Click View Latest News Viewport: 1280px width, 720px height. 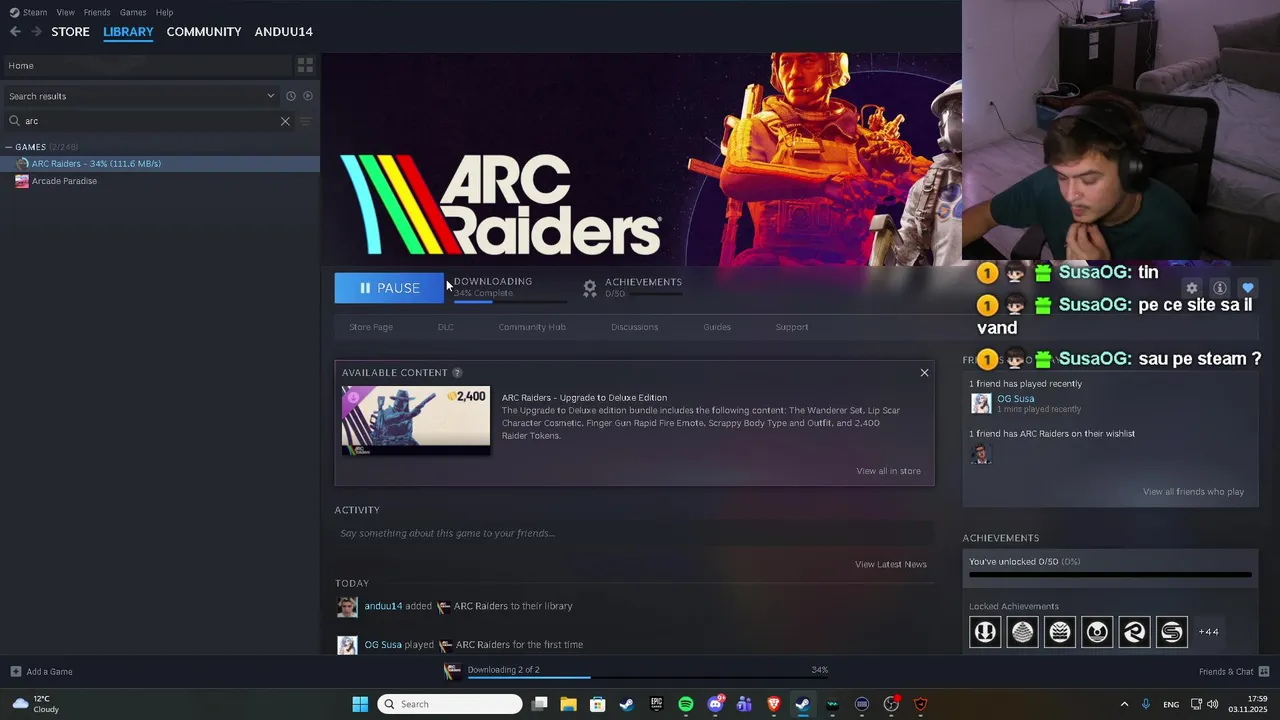(x=890, y=564)
